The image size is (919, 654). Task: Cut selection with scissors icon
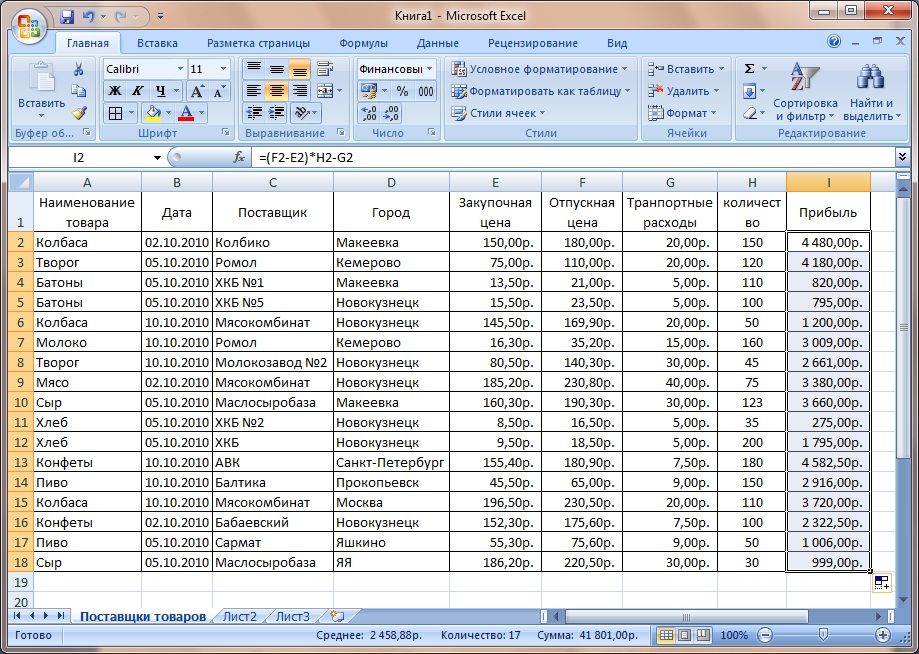[79, 69]
